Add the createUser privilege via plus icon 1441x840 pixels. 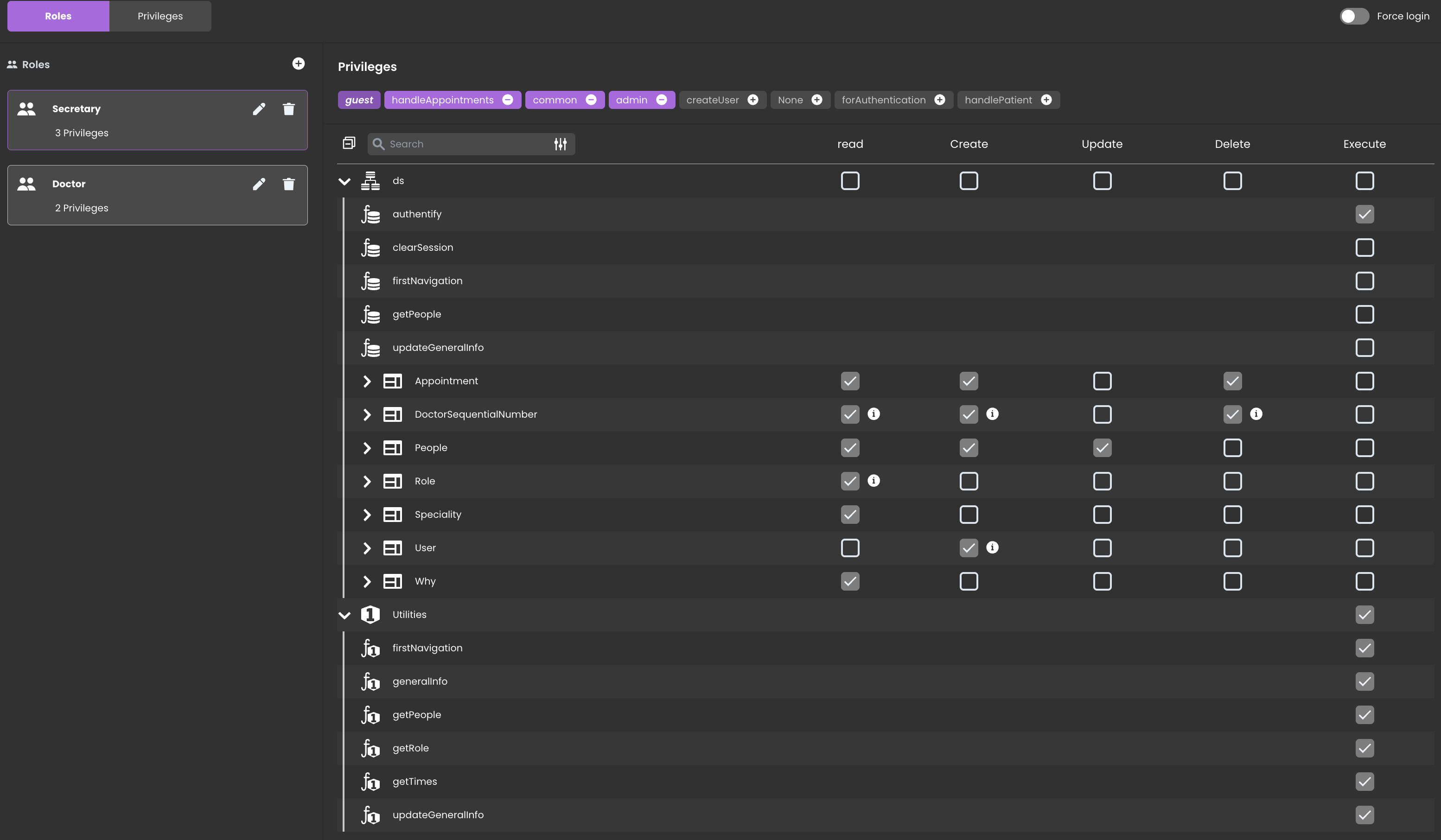tap(753, 100)
